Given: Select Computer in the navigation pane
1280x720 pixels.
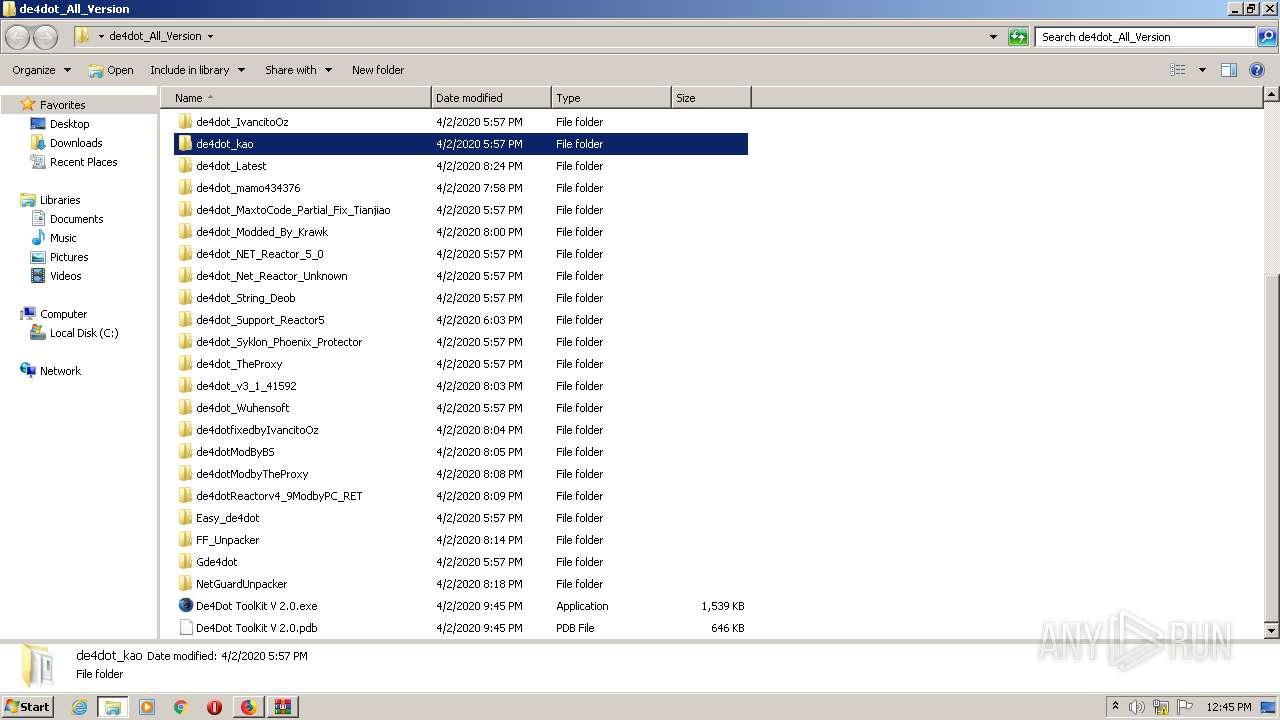Looking at the screenshot, I should pyautogui.click(x=63, y=314).
